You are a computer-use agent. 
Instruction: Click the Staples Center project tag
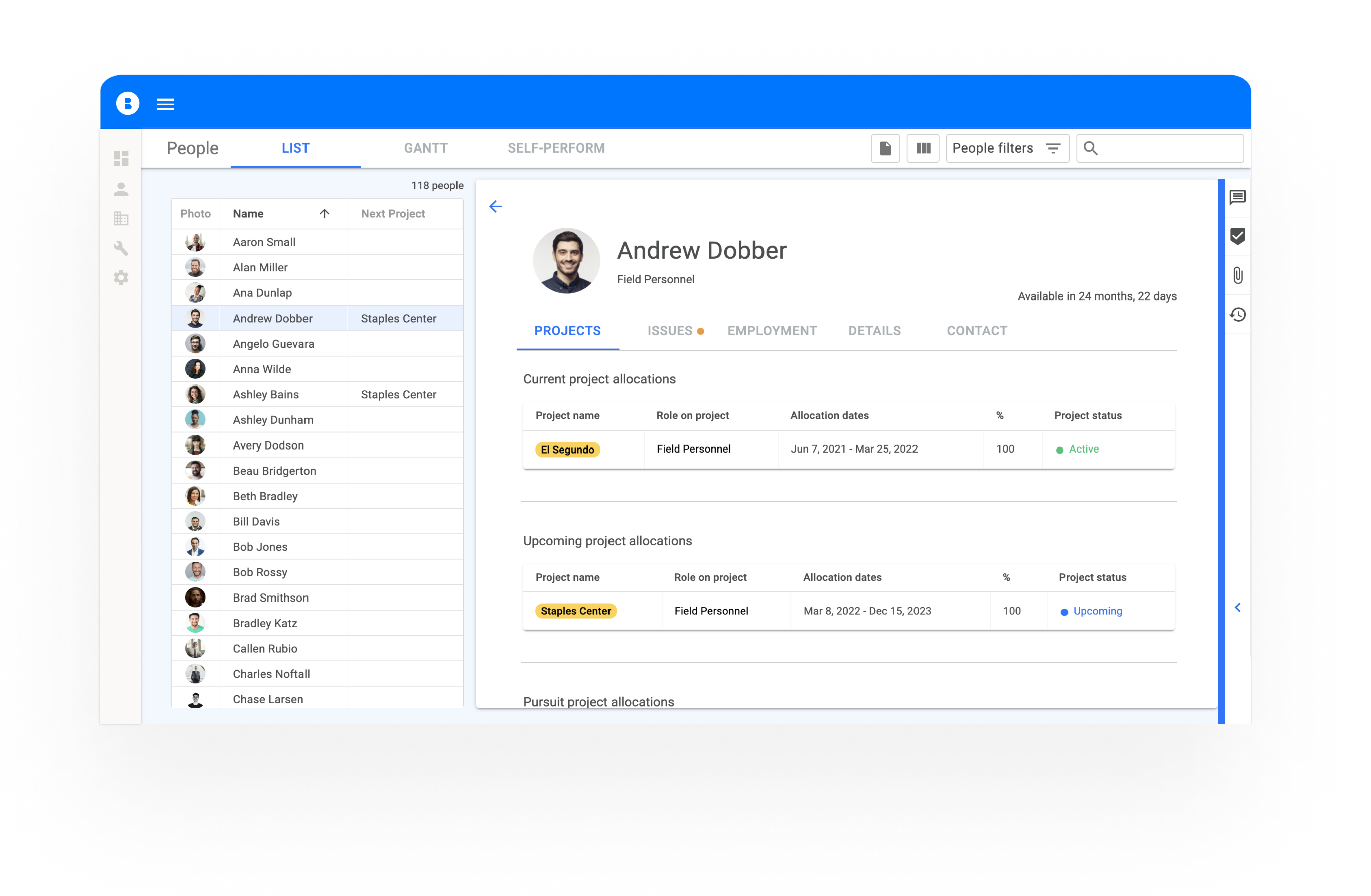pos(575,611)
